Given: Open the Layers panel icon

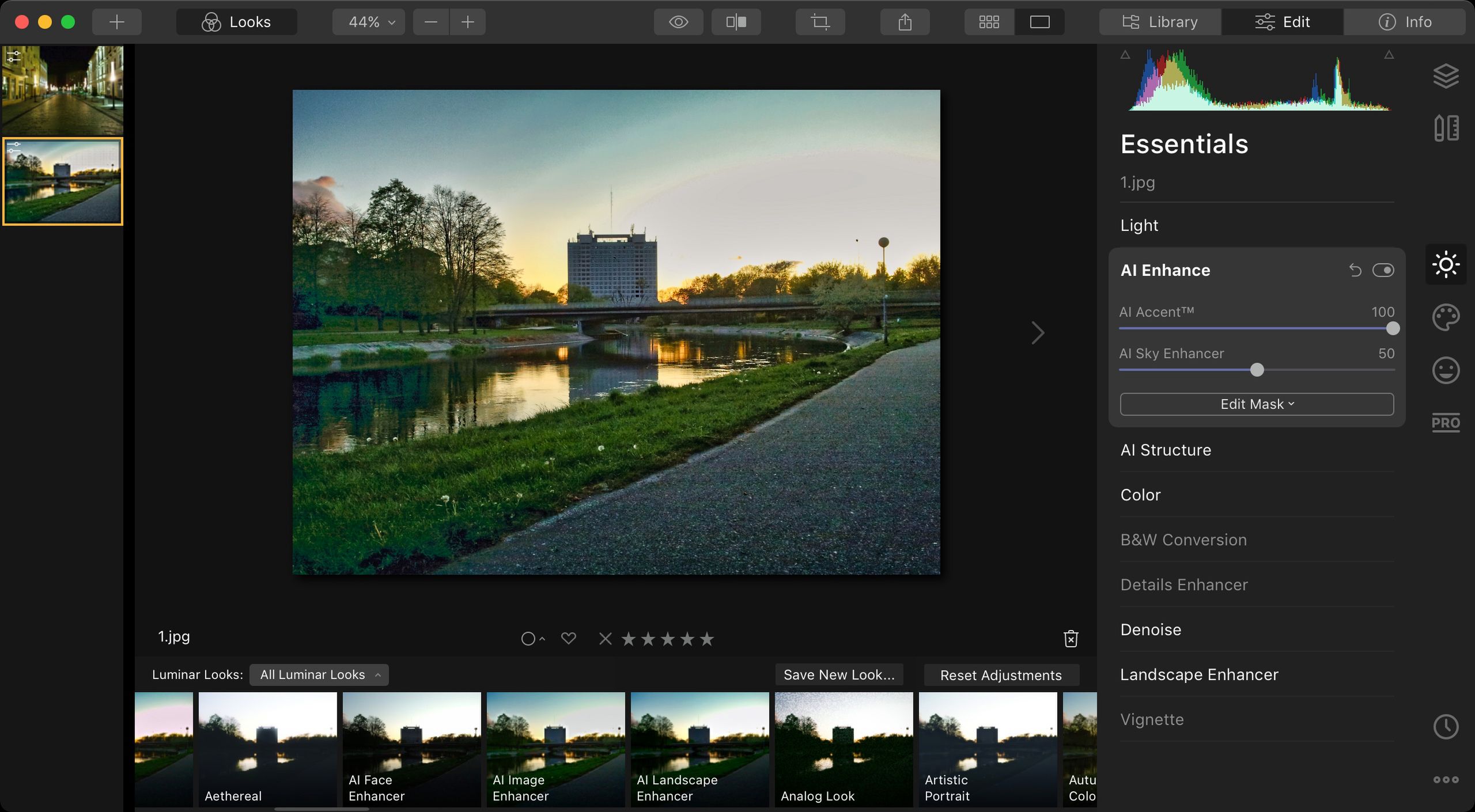Looking at the screenshot, I should tap(1446, 75).
